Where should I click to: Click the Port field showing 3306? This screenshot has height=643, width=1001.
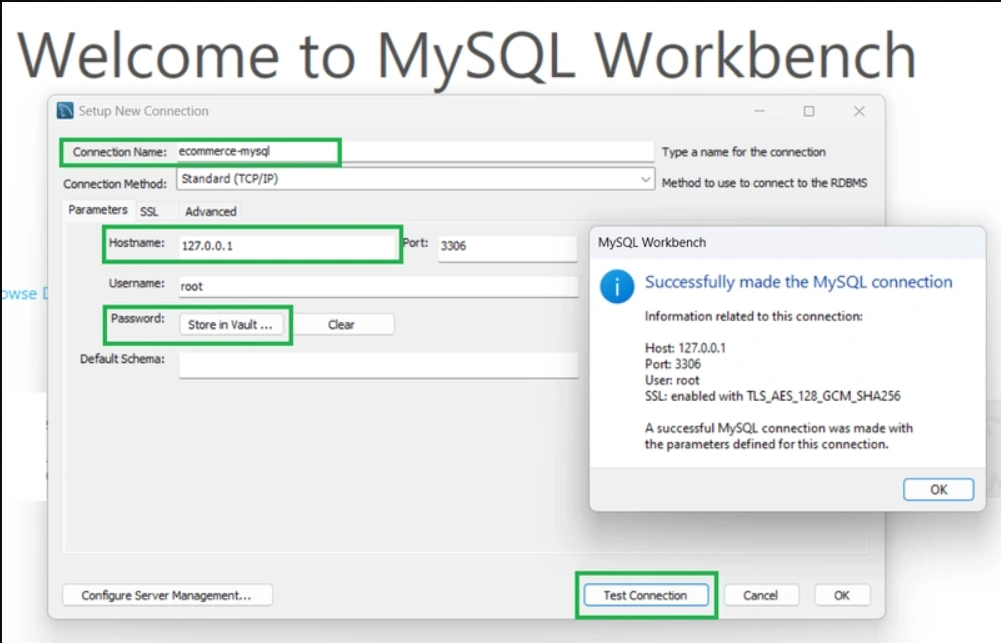click(508, 246)
